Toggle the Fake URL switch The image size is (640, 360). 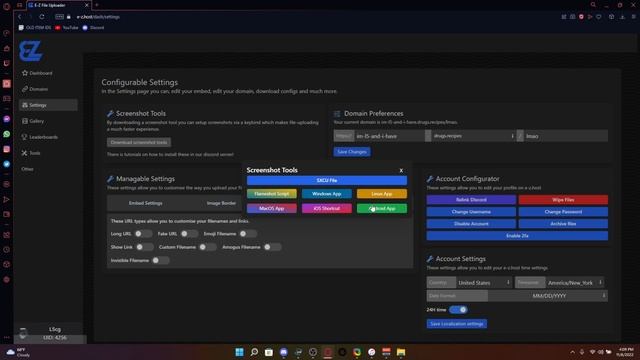pos(189,234)
